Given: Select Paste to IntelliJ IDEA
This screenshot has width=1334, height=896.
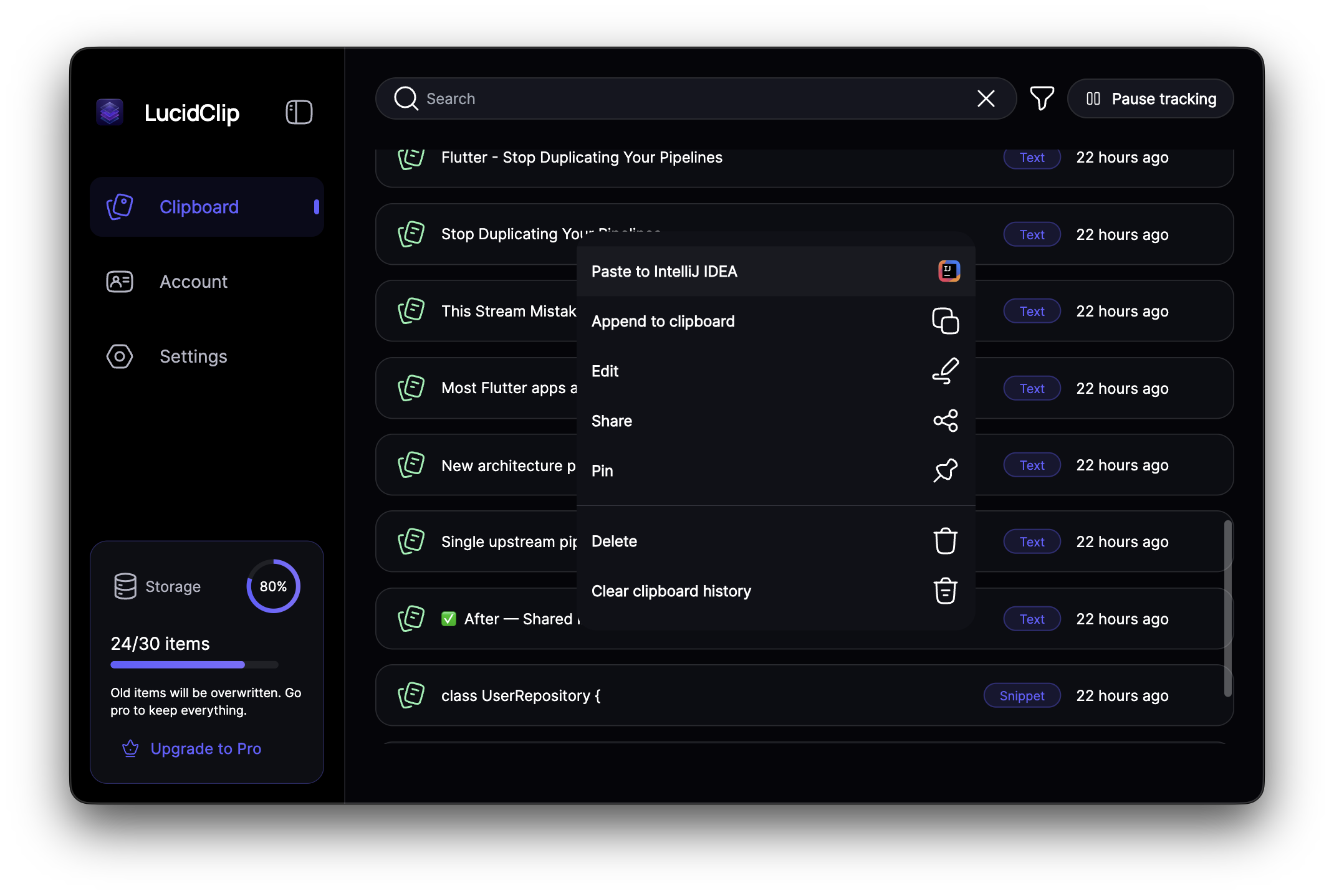Looking at the screenshot, I should 665,271.
